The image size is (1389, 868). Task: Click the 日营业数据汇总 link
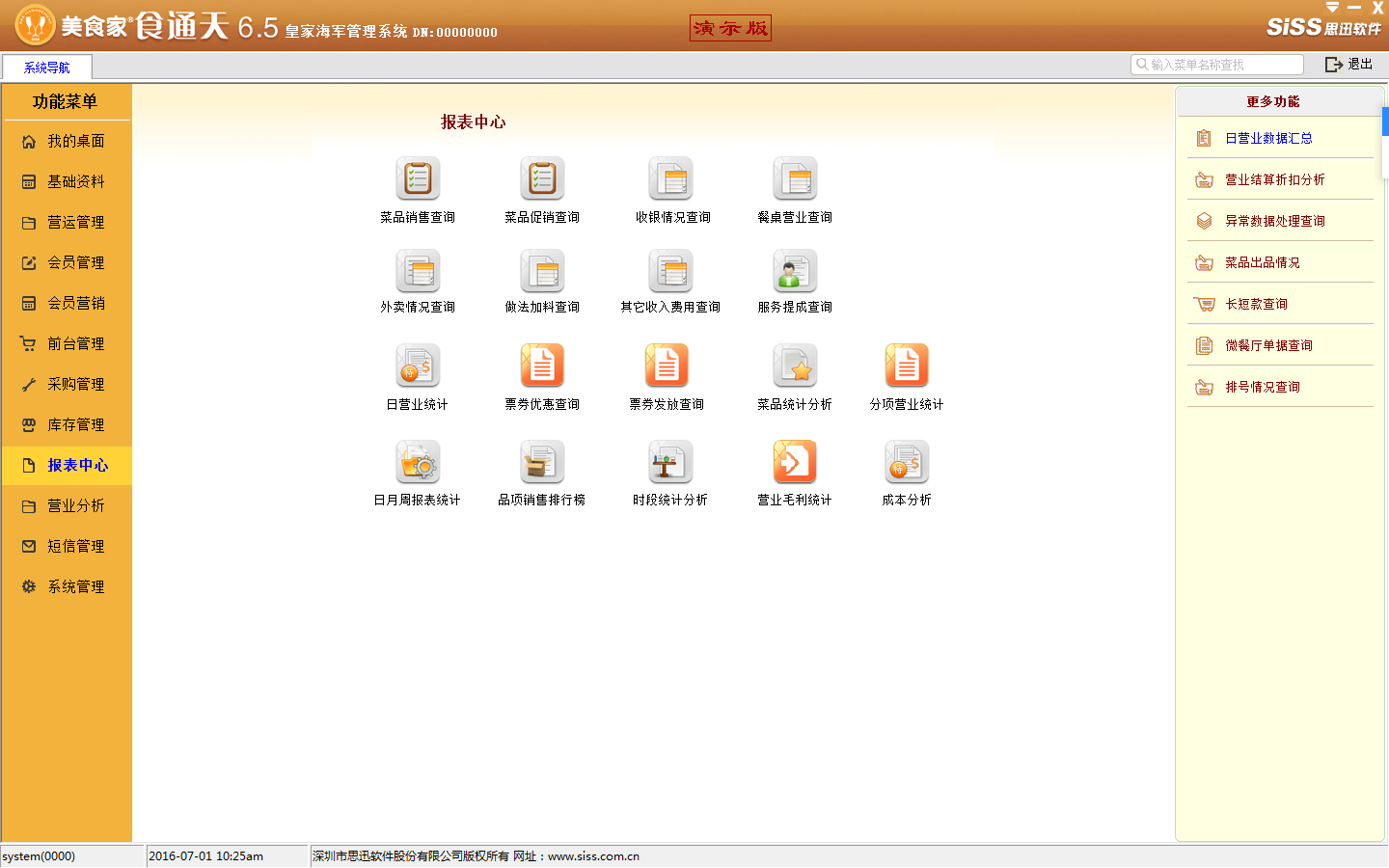point(1267,139)
